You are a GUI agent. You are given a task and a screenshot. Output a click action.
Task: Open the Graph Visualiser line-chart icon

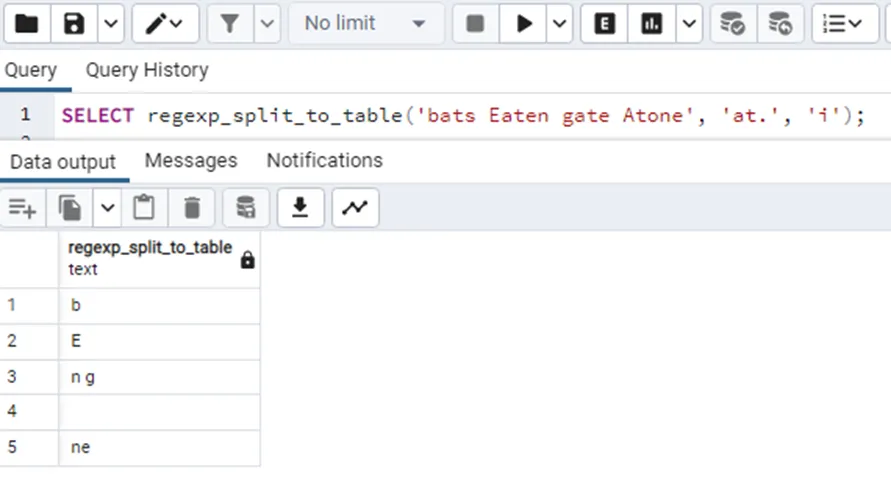(x=354, y=207)
